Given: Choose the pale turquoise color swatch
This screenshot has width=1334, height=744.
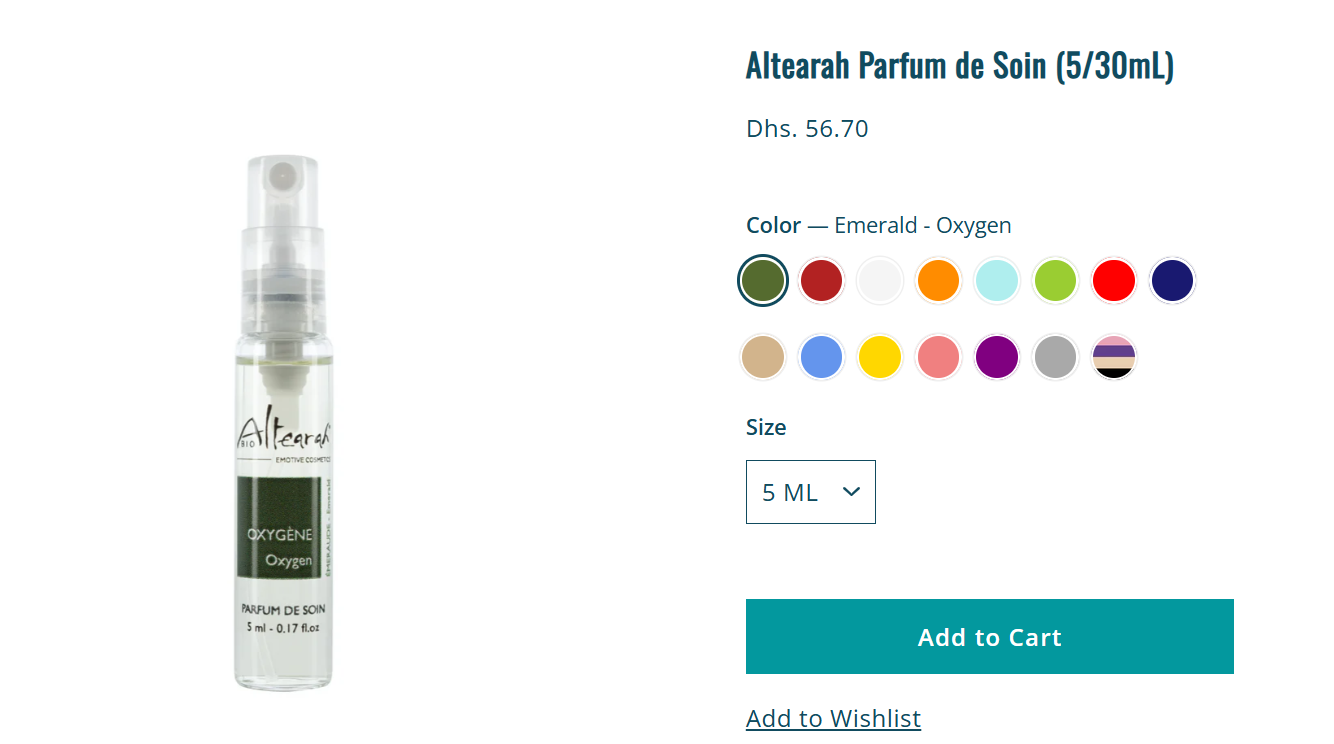Looking at the screenshot, I should [x=997, y=280].
